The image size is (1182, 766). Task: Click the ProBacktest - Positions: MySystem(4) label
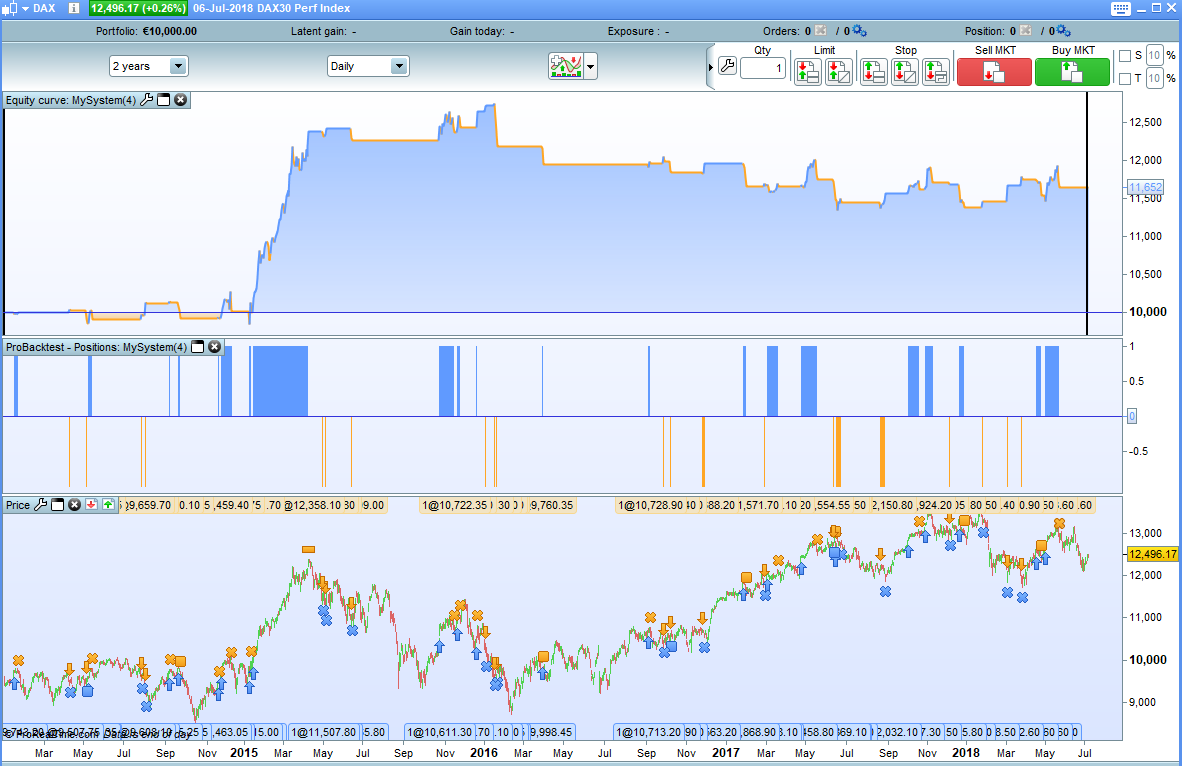point(96,348)
